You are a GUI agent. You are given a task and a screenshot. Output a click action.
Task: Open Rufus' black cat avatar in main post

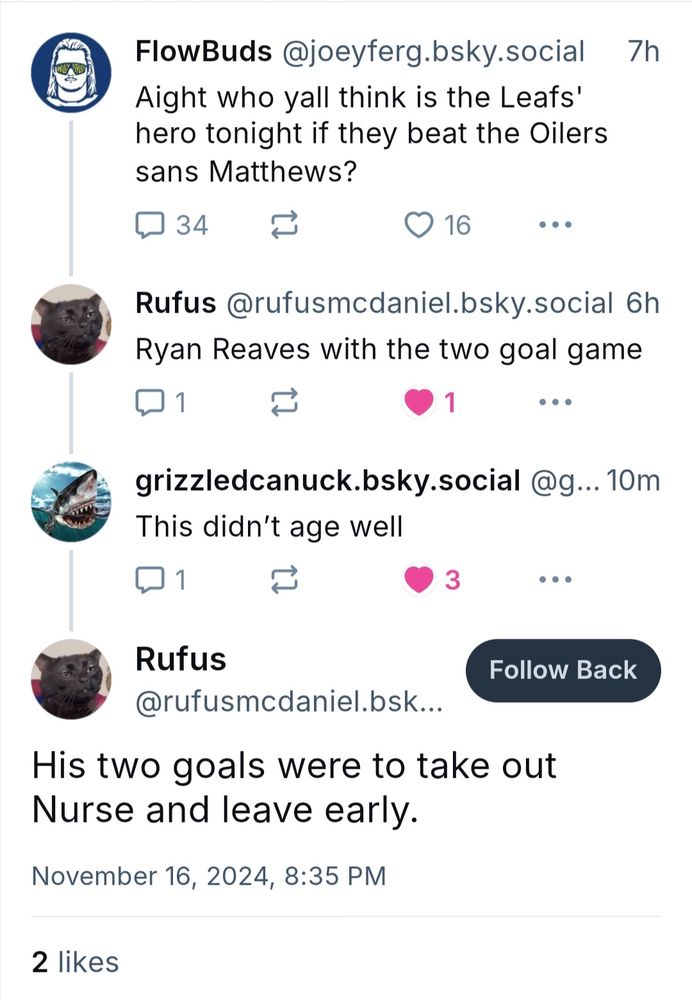pyautogui.click(x=71, y=679)
